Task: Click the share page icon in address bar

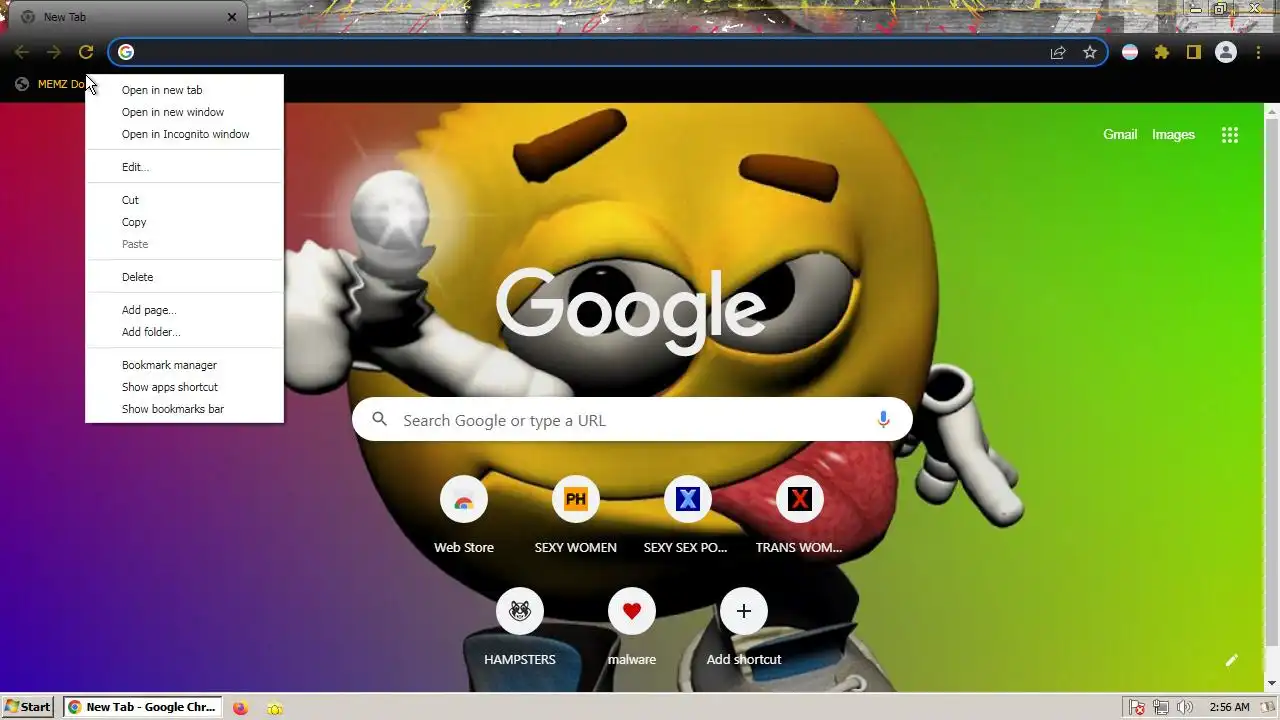Action: [1058, 52]
